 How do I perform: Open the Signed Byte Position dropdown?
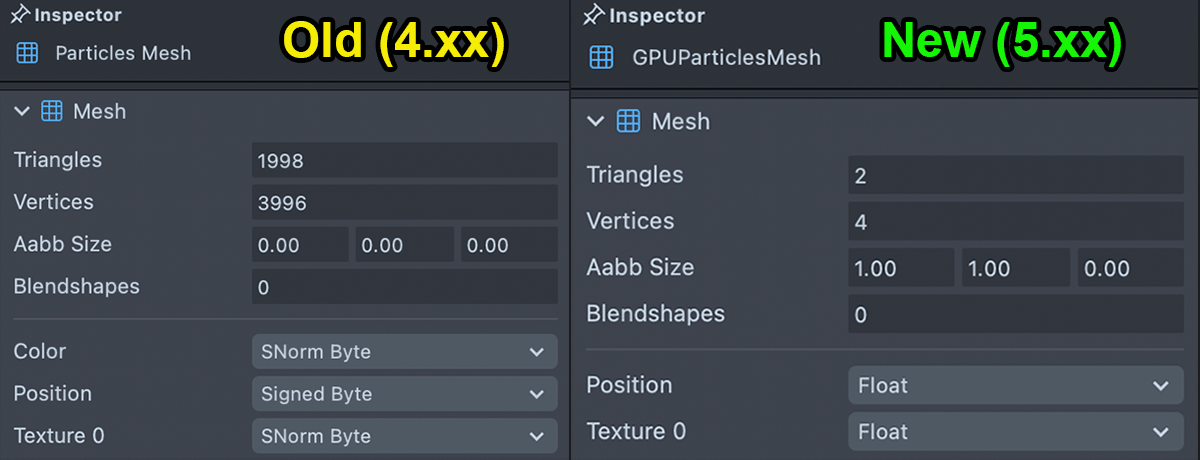404,394
